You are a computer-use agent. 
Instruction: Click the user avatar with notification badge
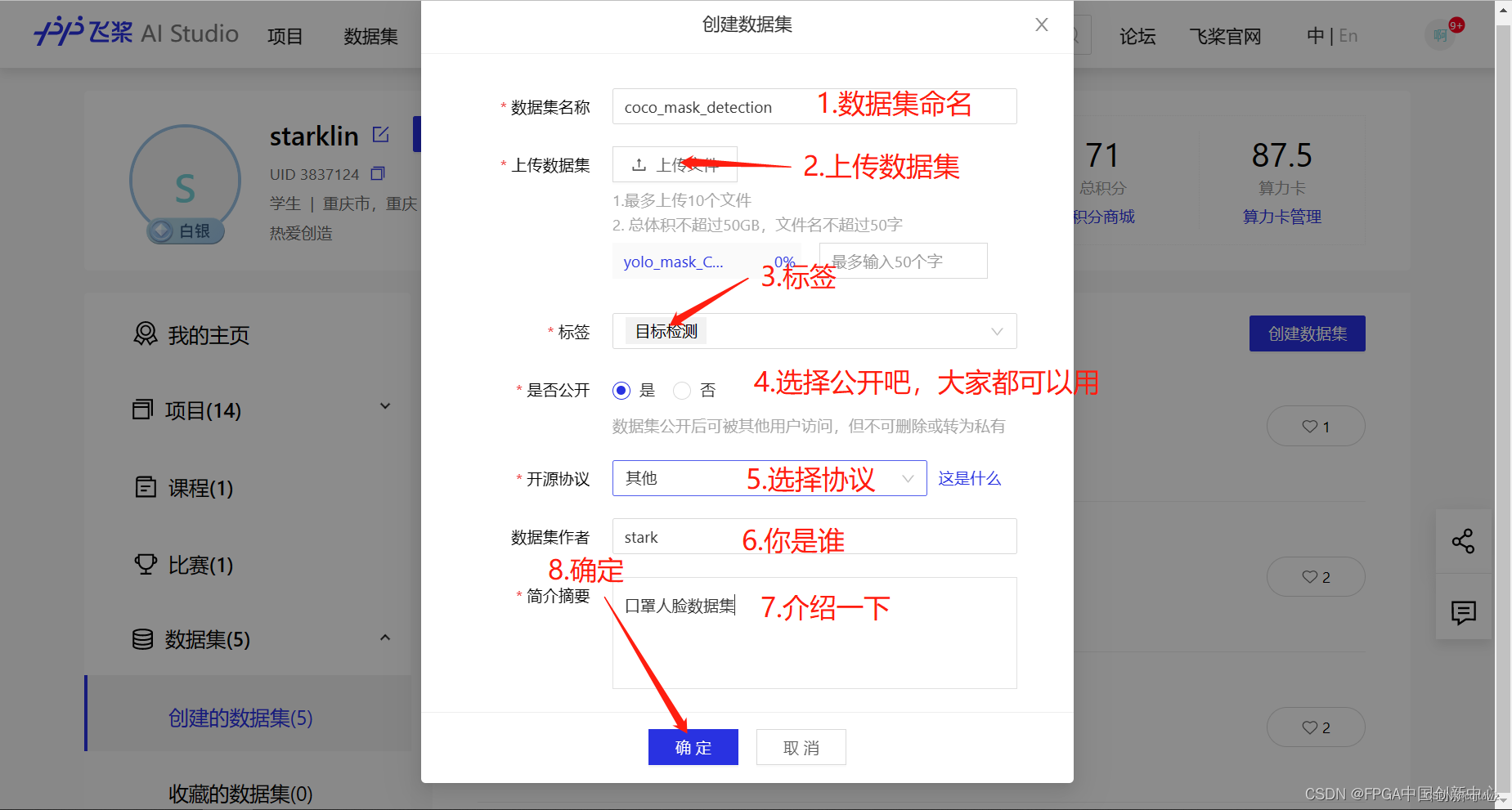point(1441,35)
